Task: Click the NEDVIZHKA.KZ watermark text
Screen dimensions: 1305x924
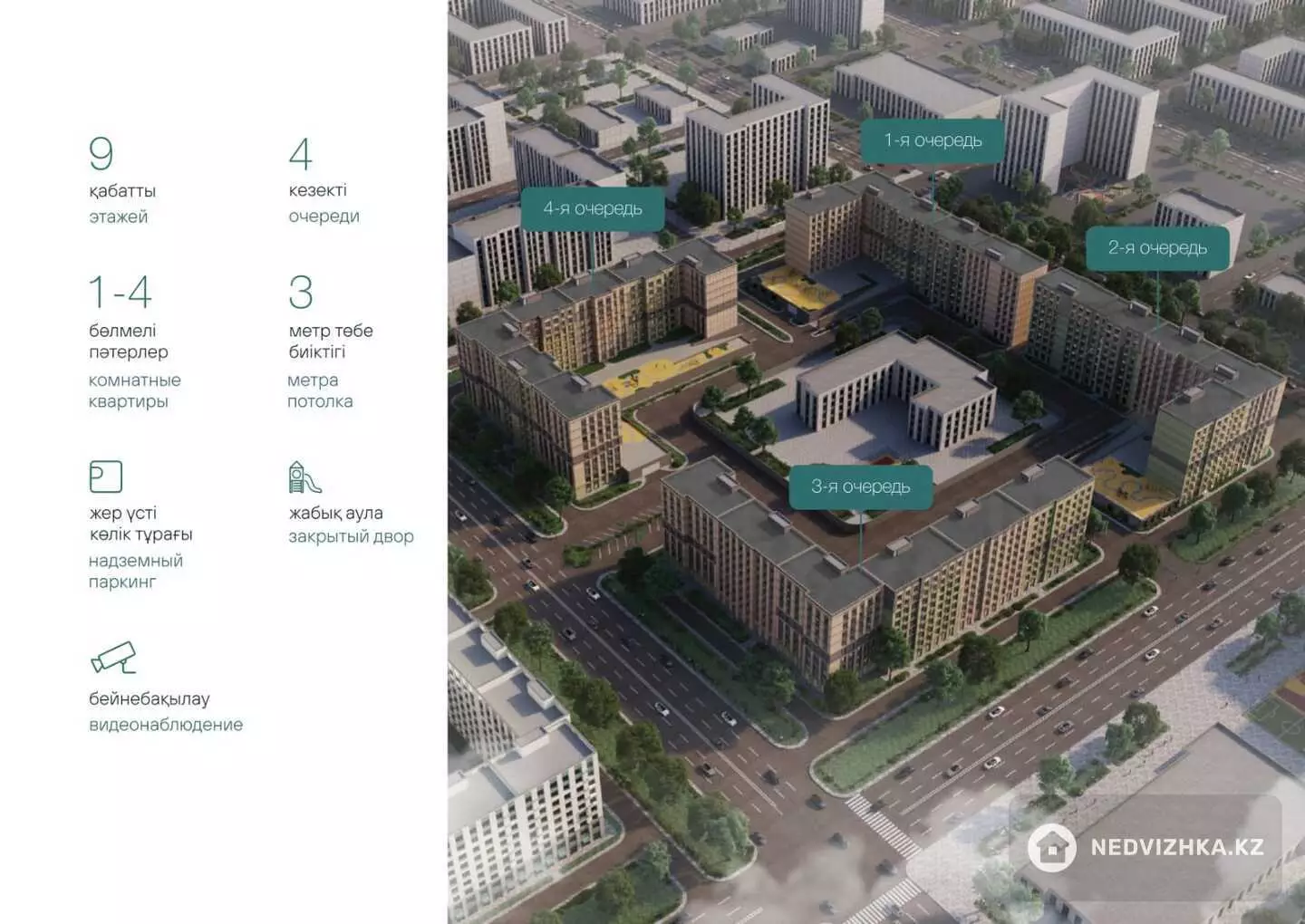Action: click(1176, 848)
